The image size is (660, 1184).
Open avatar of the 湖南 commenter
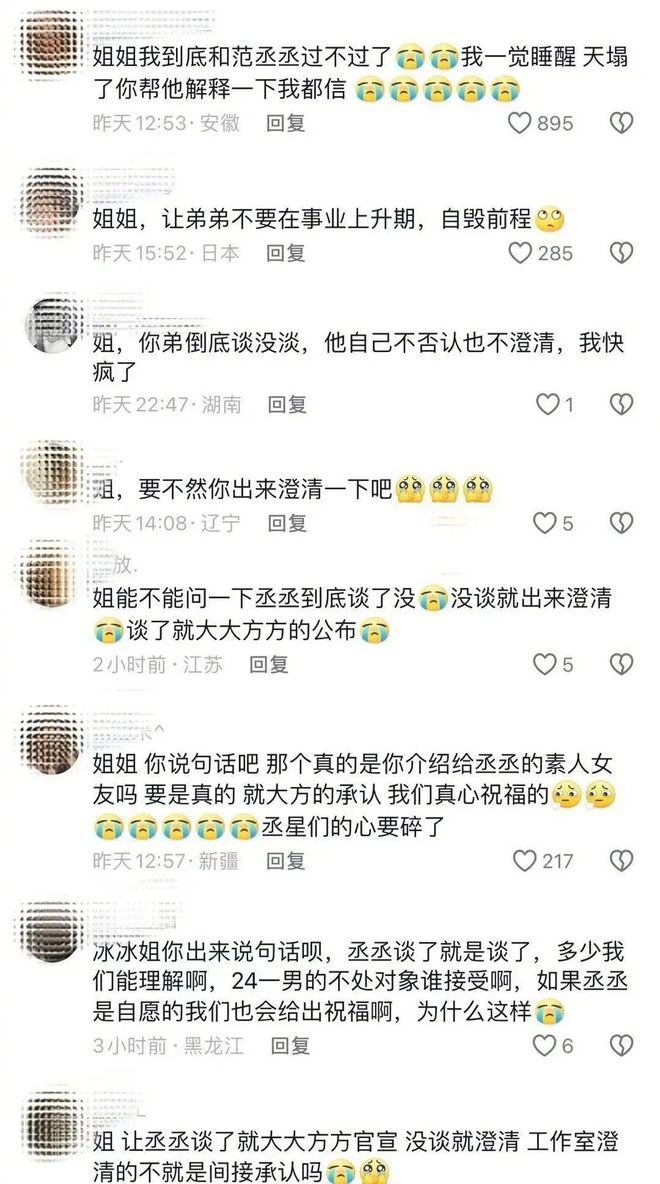pos(51,325)
